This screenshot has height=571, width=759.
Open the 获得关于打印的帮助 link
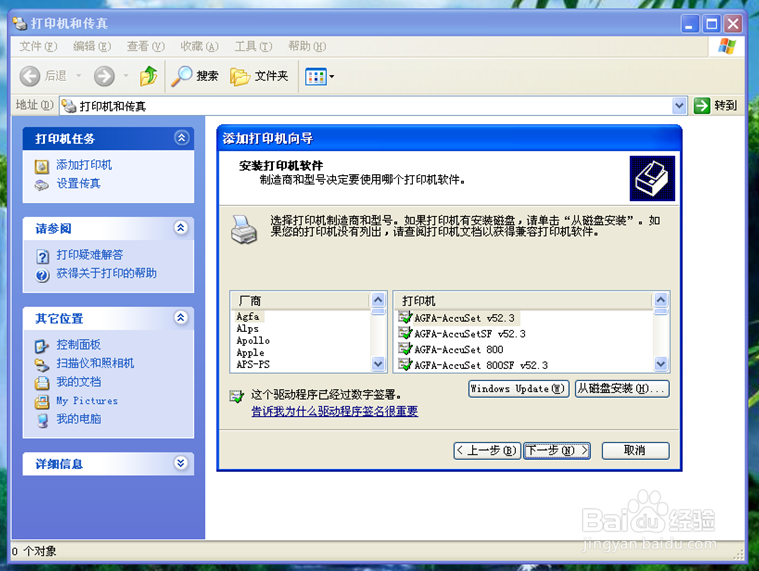[106, 273]
